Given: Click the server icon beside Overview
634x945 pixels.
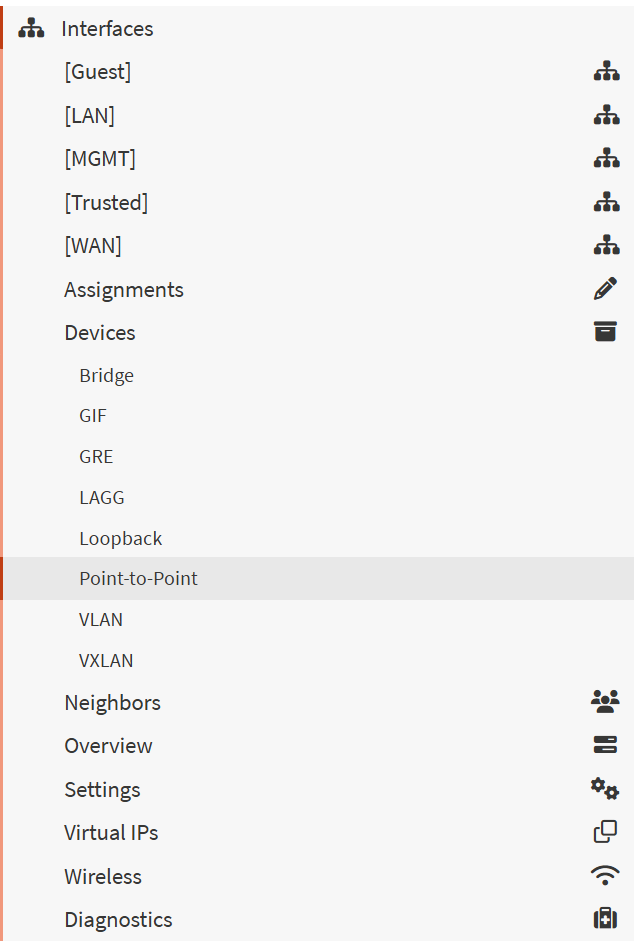Looking at the screenshot, I should (x=605, y=745).
